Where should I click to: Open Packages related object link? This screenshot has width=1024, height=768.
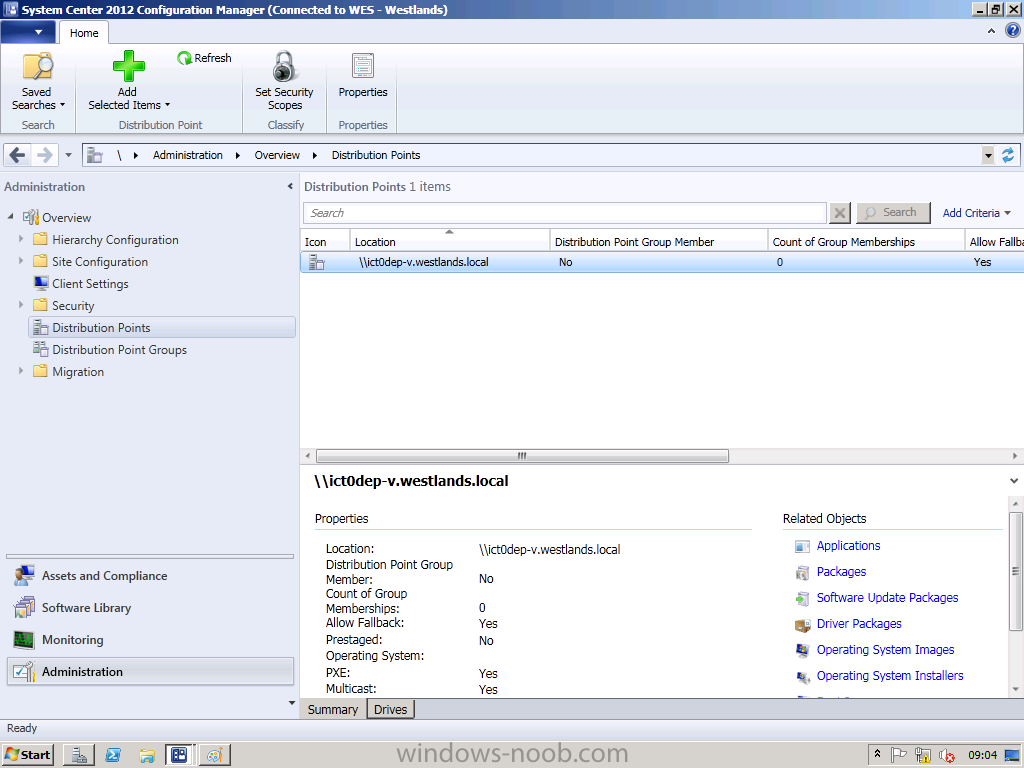[841, 572]
